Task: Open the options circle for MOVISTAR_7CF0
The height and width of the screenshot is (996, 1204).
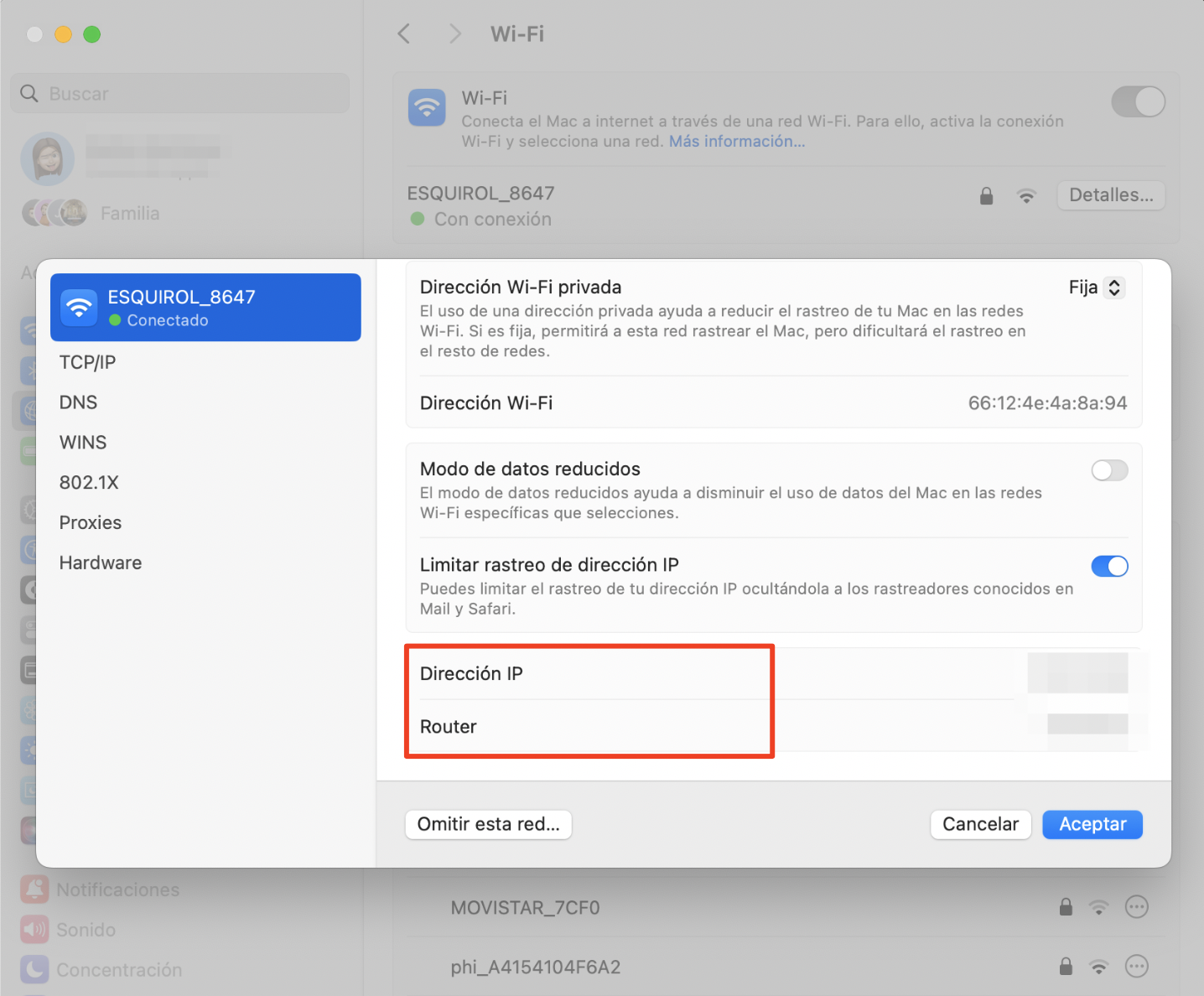Action: [x=1137, y=906]
